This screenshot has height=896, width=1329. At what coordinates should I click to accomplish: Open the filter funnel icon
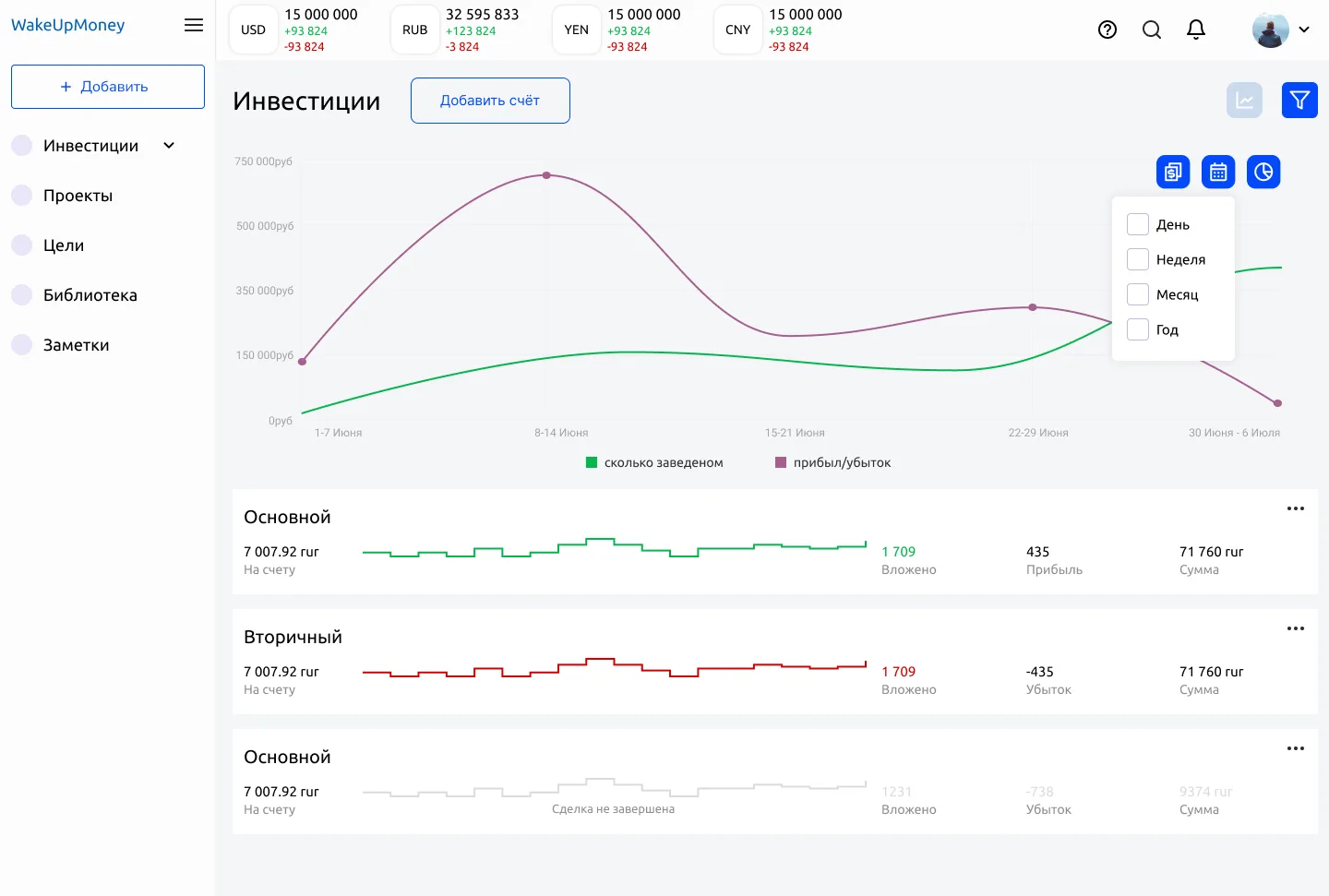click(x=1299, y=100)
